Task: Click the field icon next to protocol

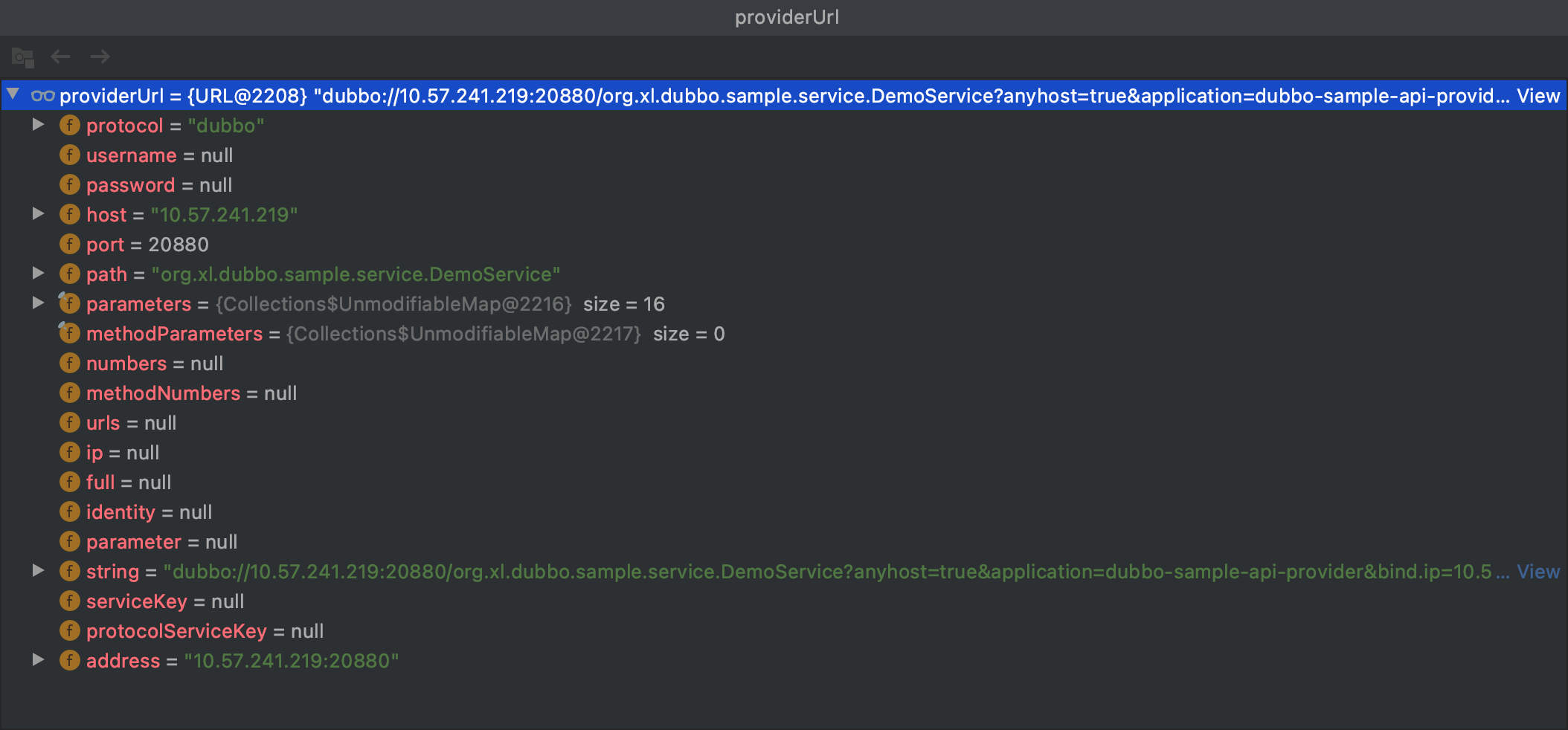Action: (x=70, y=125)
